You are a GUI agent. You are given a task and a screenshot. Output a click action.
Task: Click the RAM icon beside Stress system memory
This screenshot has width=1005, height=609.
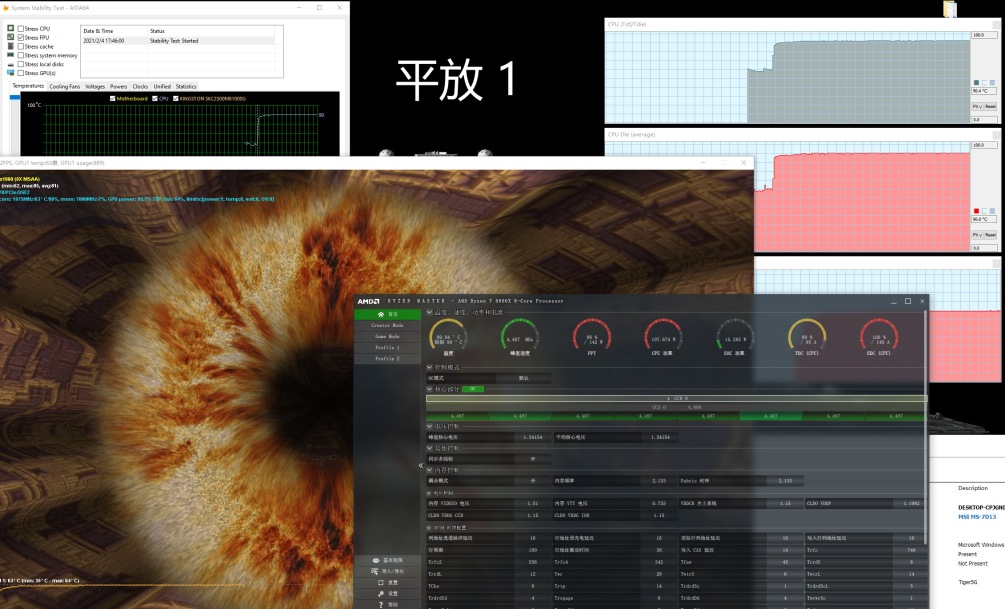10,56
